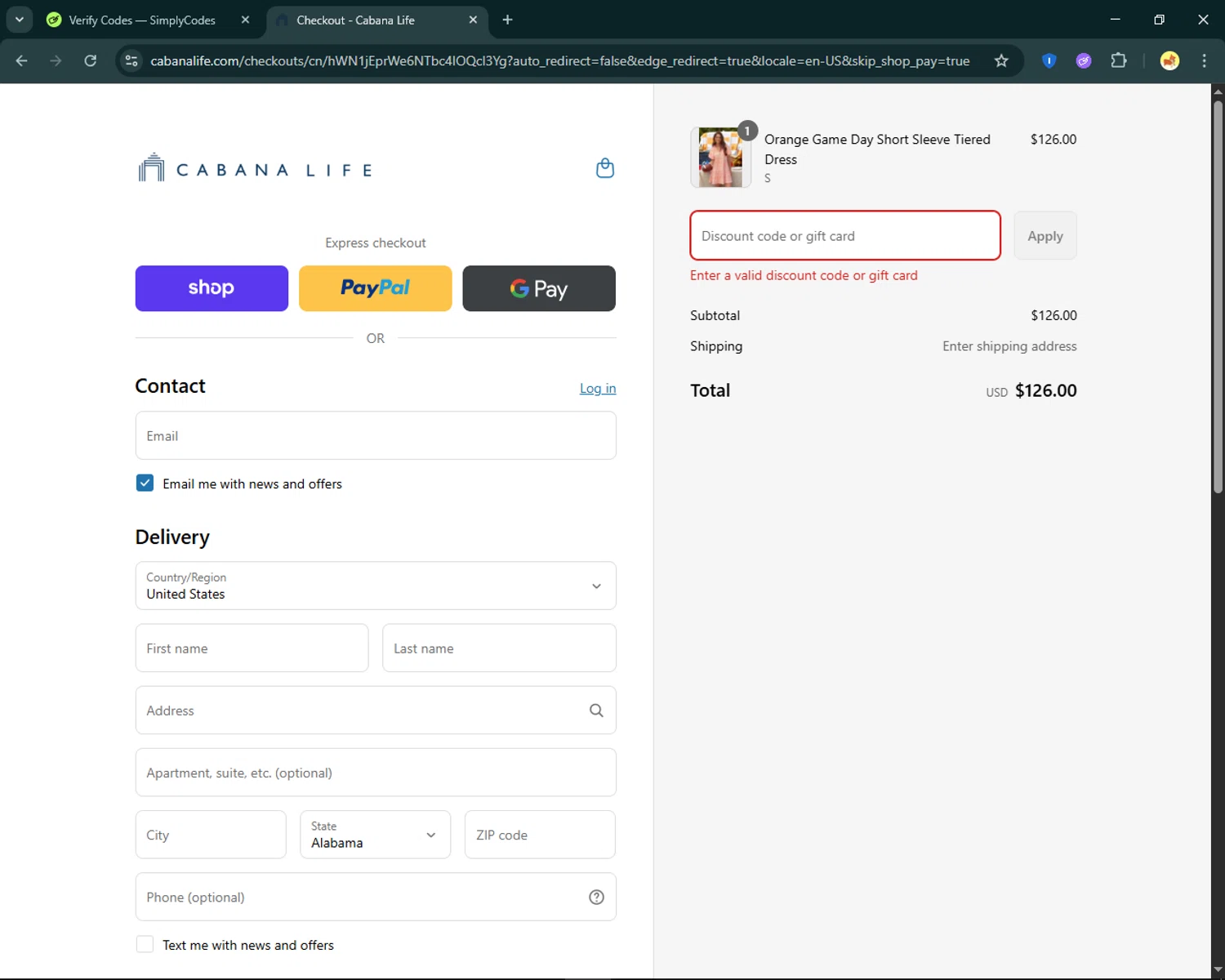The width and height of the screenshot is (1225, 980).
Task: Click the Orange Game Day Short Sleeve Tiered Dress title
Action: tap(877, 149)
